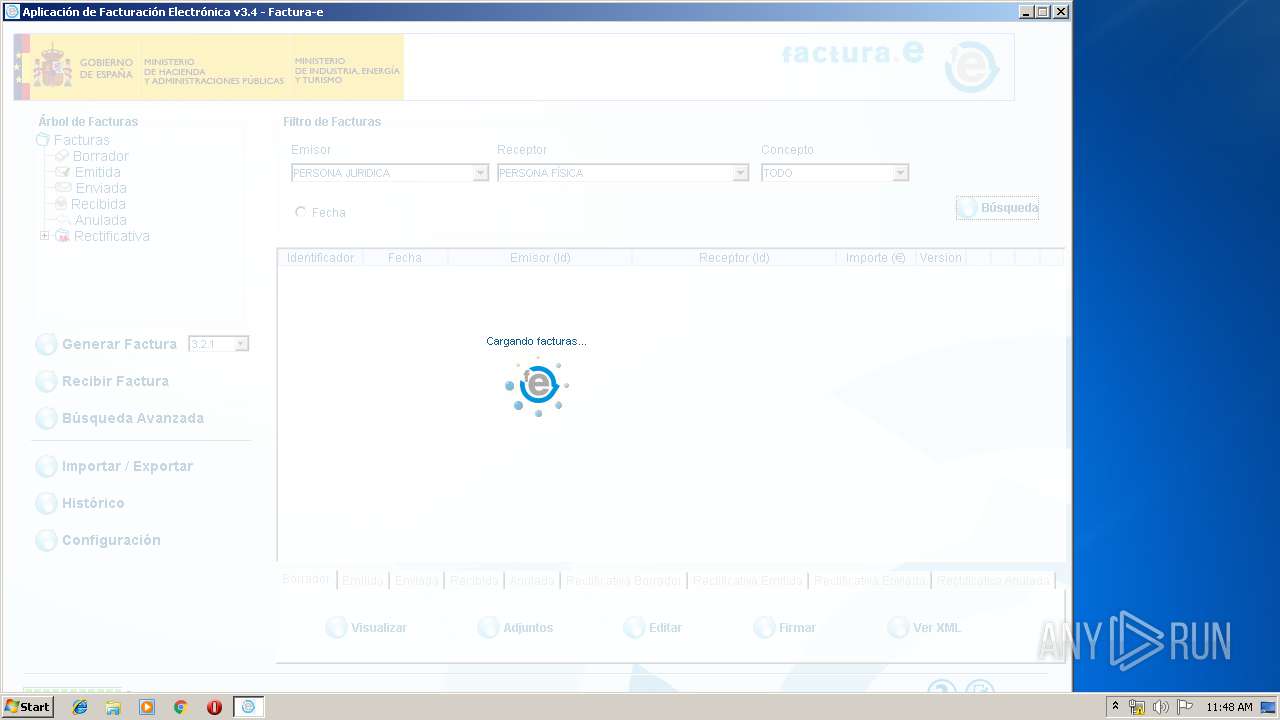This screenshot has height=720, width=1280.
Task: Click the Generar Factura label
Action: point(119,344)
